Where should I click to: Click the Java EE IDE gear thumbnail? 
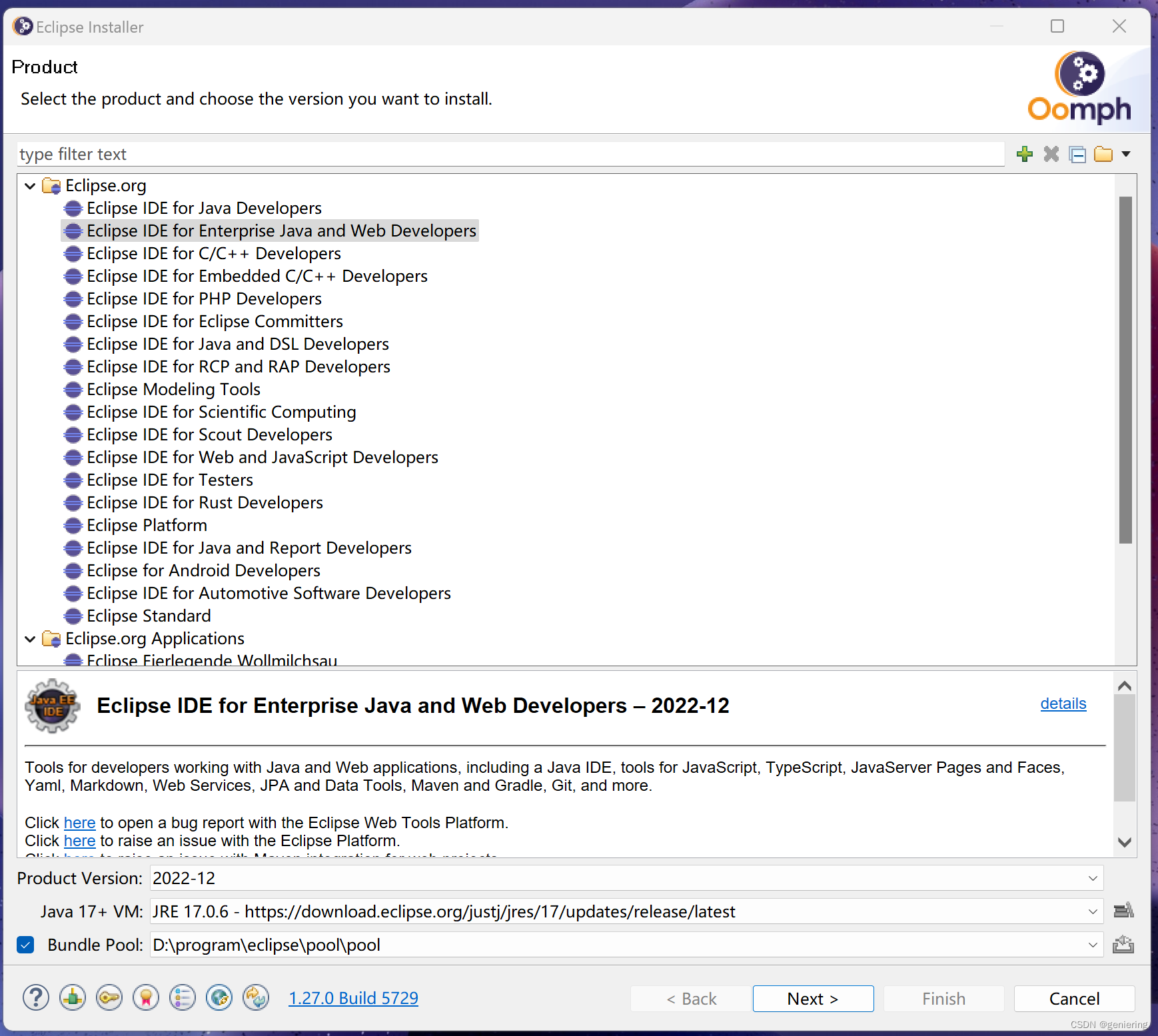tap(53, 706)
